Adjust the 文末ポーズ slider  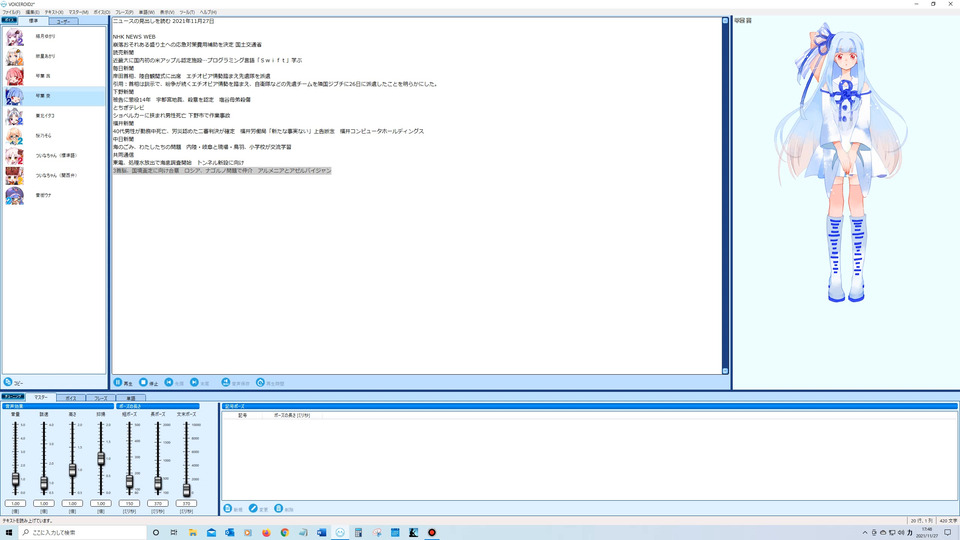[x=186, y=489]
